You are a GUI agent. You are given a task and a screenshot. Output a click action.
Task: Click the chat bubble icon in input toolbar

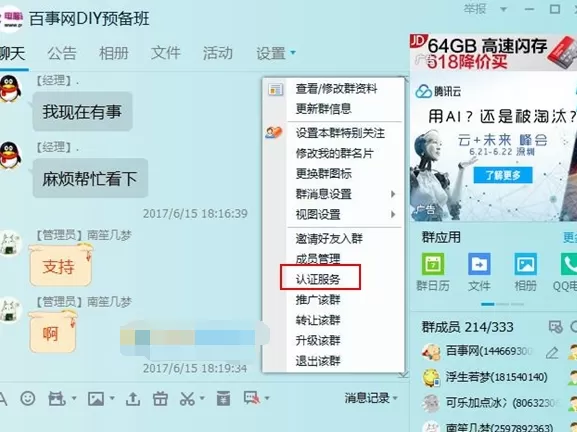coord(251,398)
